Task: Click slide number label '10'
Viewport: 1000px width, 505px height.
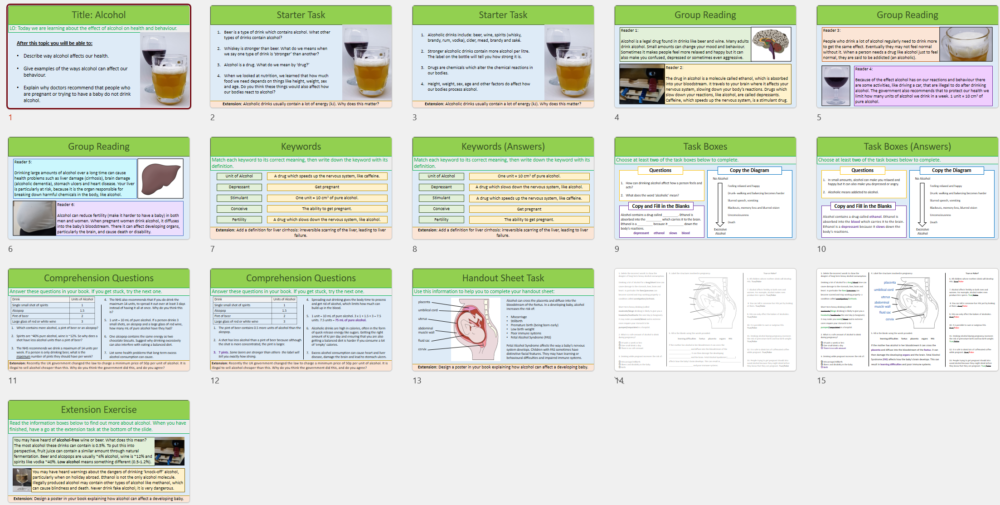Action: point(821,249)
